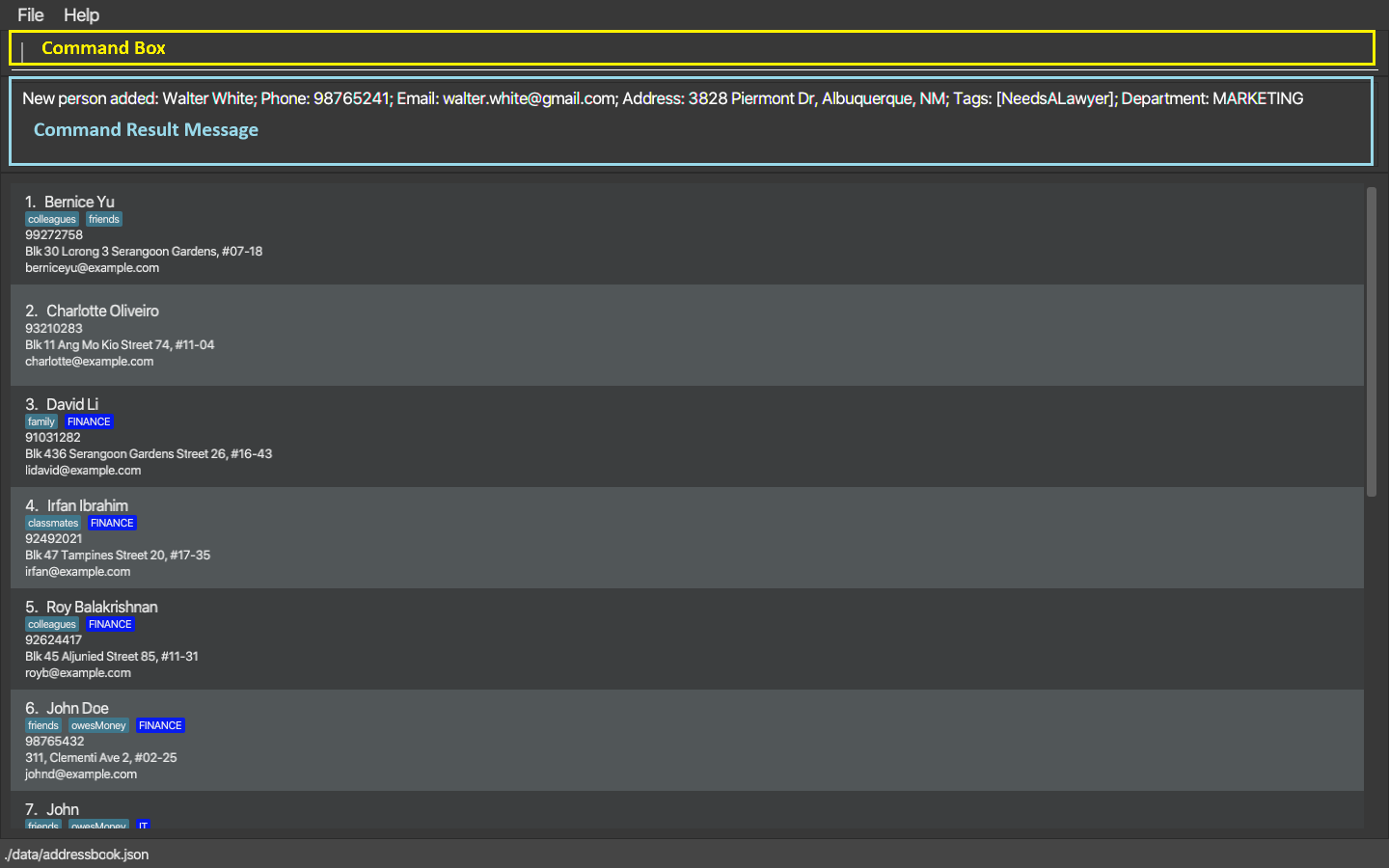Click address Blk 30 Lorong 3 Serangoon Gardens
This screenshot has width=1389, height=868.
(144, 252)
